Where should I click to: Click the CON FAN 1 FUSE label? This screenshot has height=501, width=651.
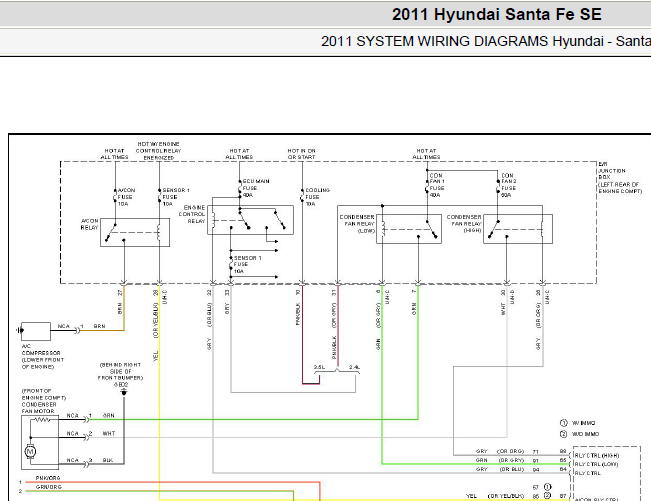click(x=437, y=185)
